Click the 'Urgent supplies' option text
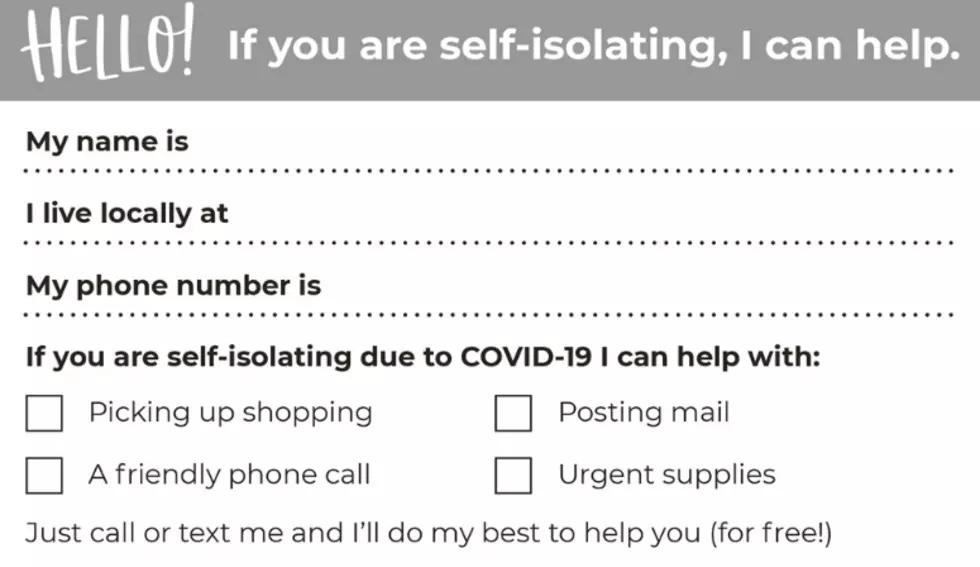 click(667, 475)
